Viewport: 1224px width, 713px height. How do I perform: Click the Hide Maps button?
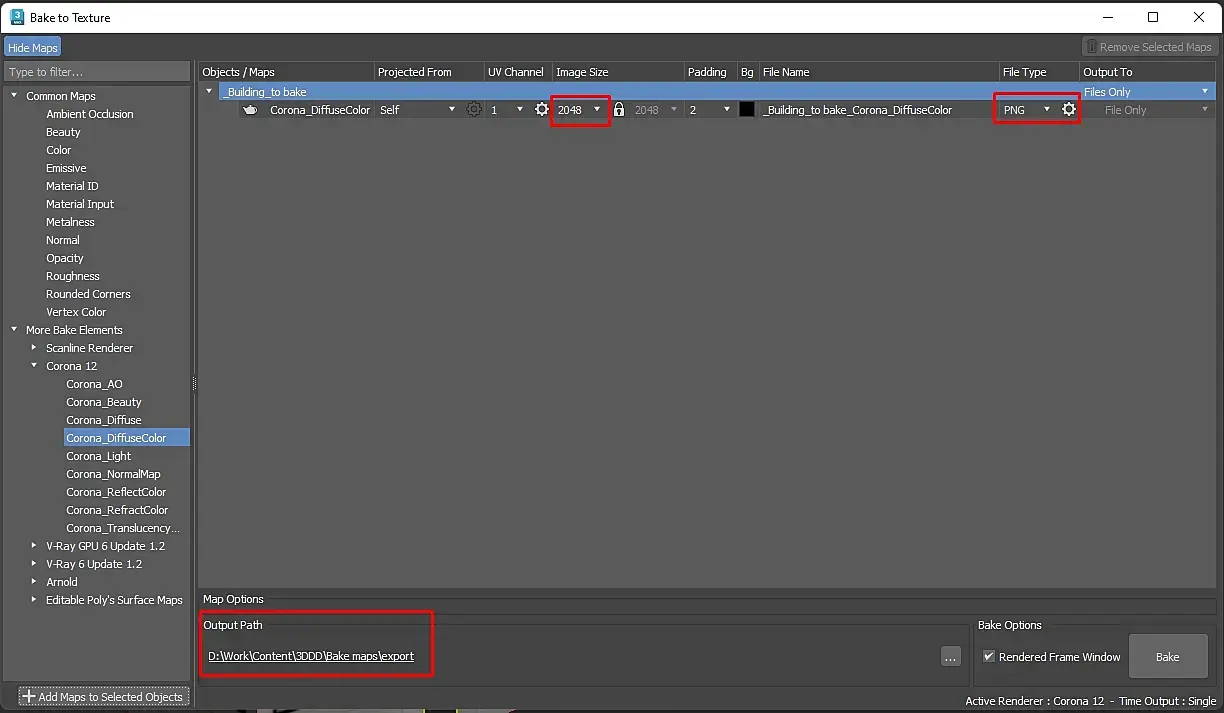coord(33,47)
